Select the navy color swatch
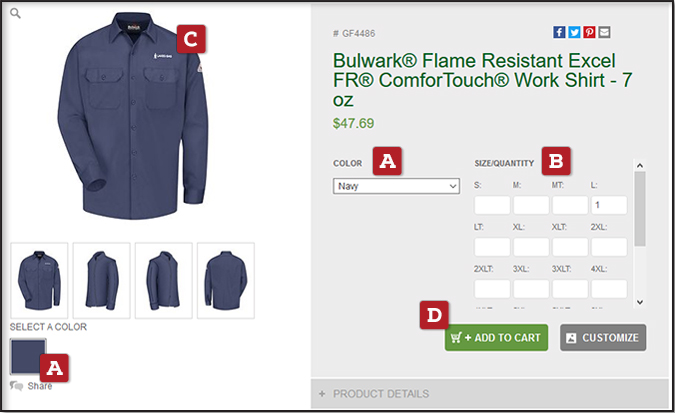Viewport: 675px width, 413px height. (x=28, y=357)
